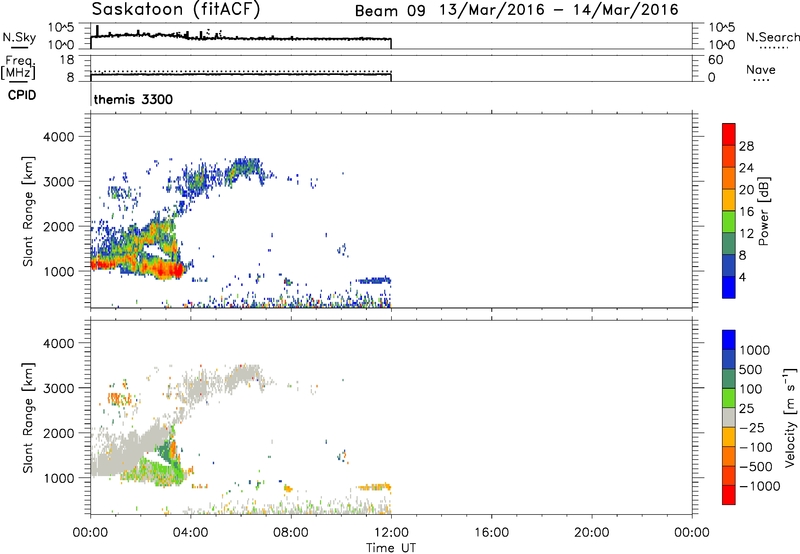Click the '1000' tick label on Velocity colorbar
800x554 pixels.
coord(755,350)
